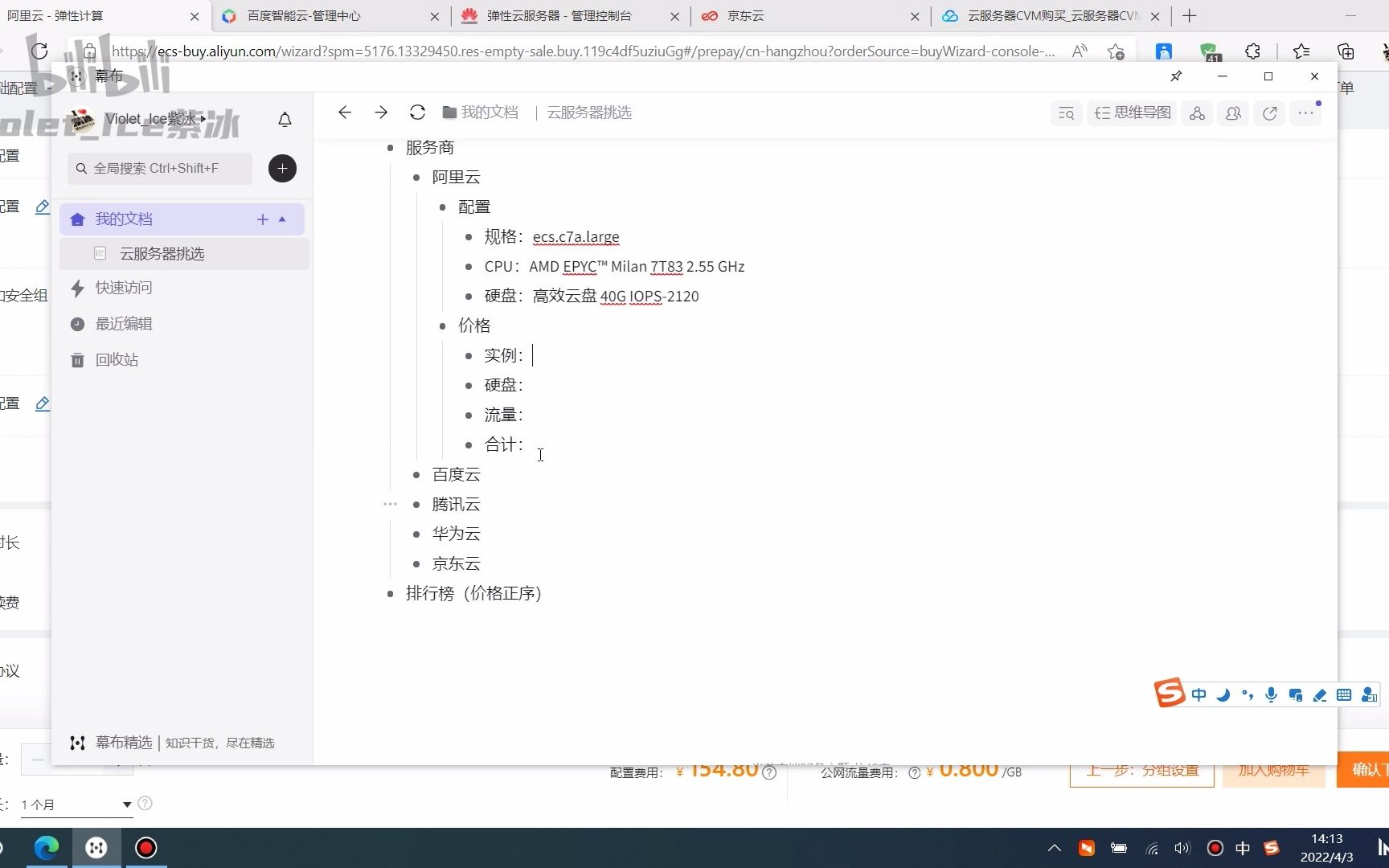1389x868 pixels.
Task: Switch to the 云服务器CVM购买 browser tab
Action: pos(1051,16)
